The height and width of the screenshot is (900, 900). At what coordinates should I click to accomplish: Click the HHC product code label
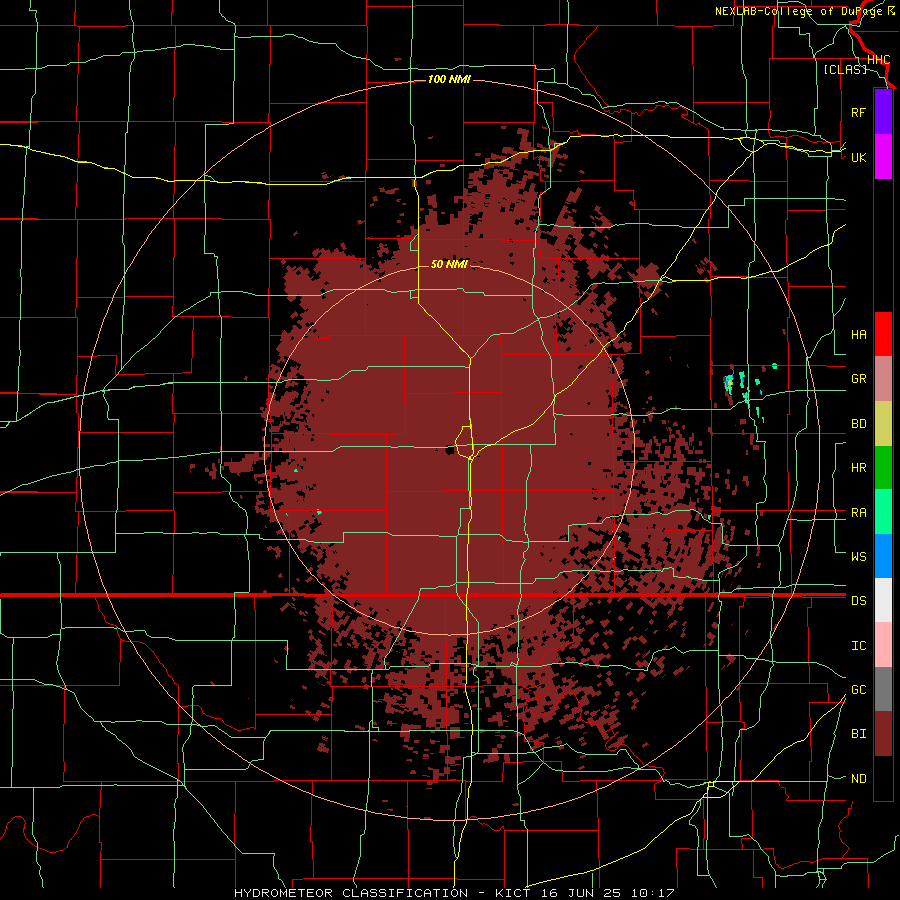pyautogui.click(x=878, y=60)
